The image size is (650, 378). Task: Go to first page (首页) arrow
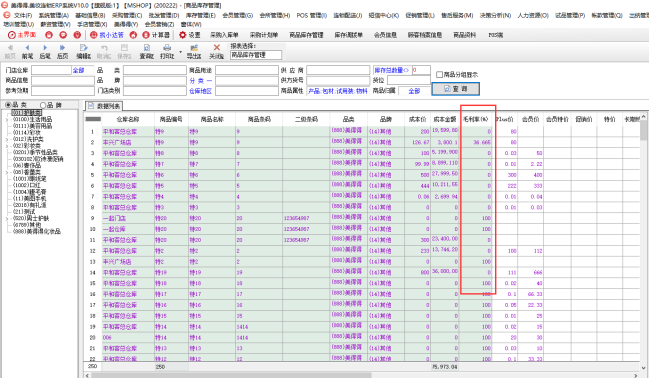(10, 48)
